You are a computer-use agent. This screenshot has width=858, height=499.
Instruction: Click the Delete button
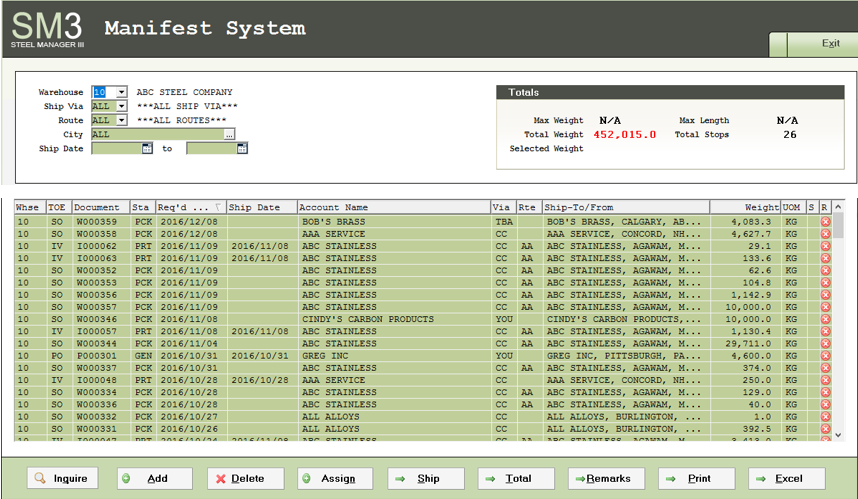click(x=245, y=478)
